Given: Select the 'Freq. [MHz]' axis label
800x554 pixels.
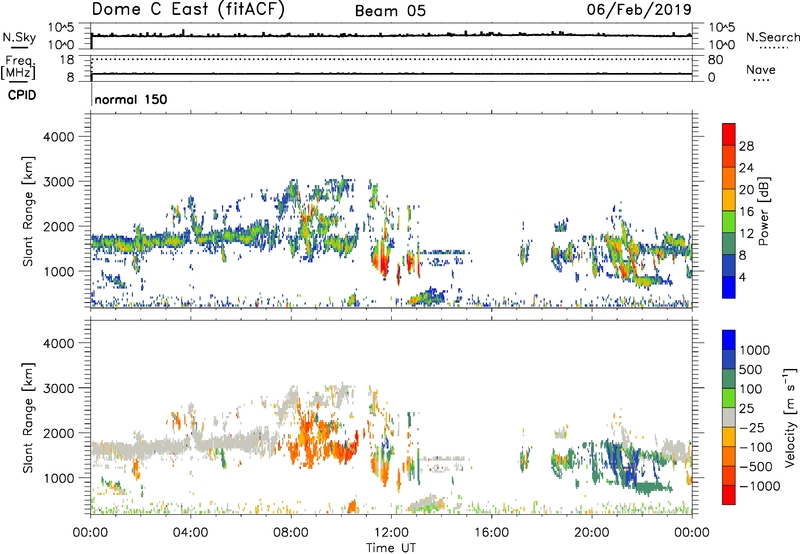Looking at the screenshot, I should pyautogui.click(x=18, y=67).
